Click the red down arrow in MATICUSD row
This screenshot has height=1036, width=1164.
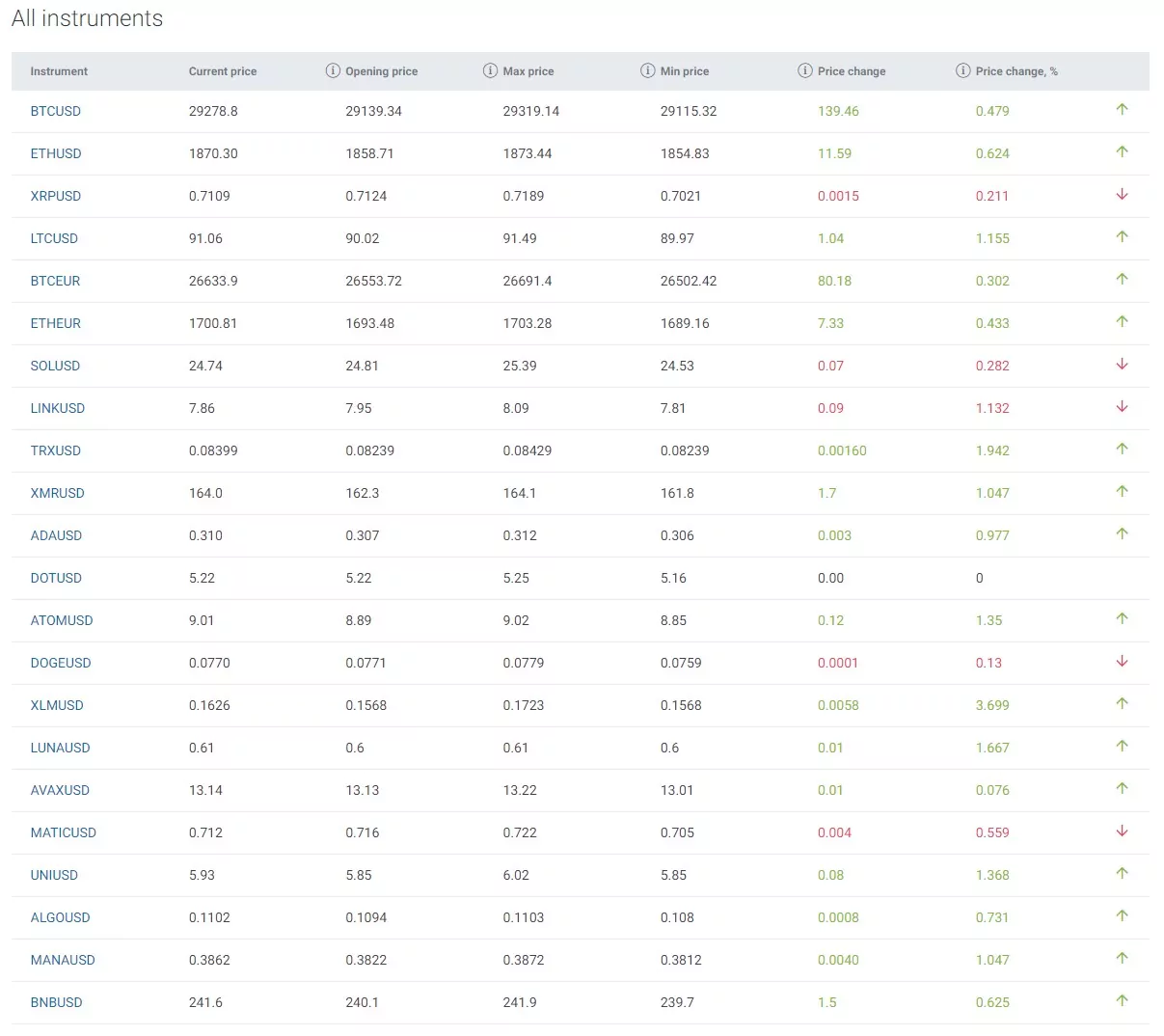[1122, 831]
